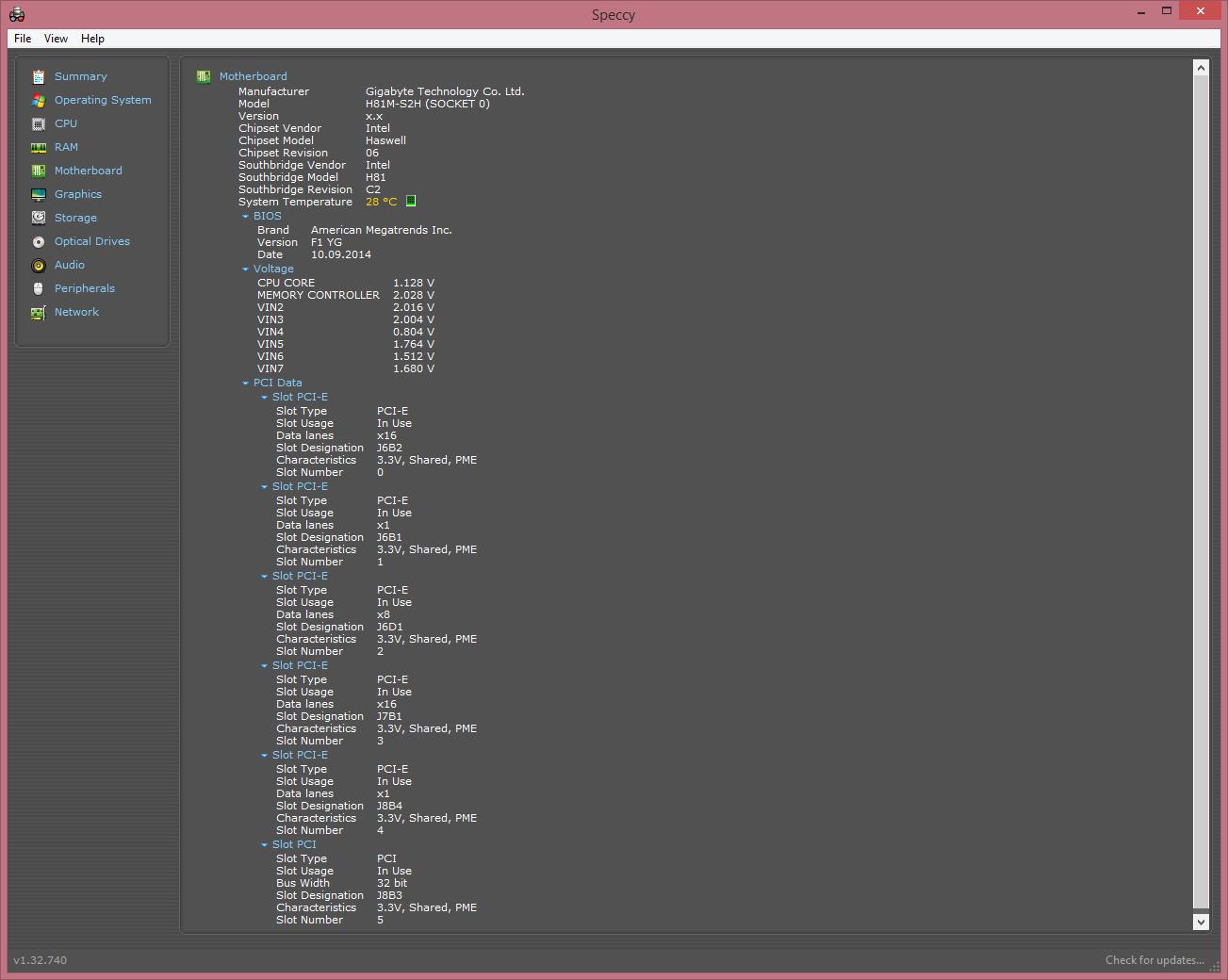The height and width of the screenshot is (980, 1228).
Task: Click the Storage drive icon in sidebar
Action: [x=38, y=218]
